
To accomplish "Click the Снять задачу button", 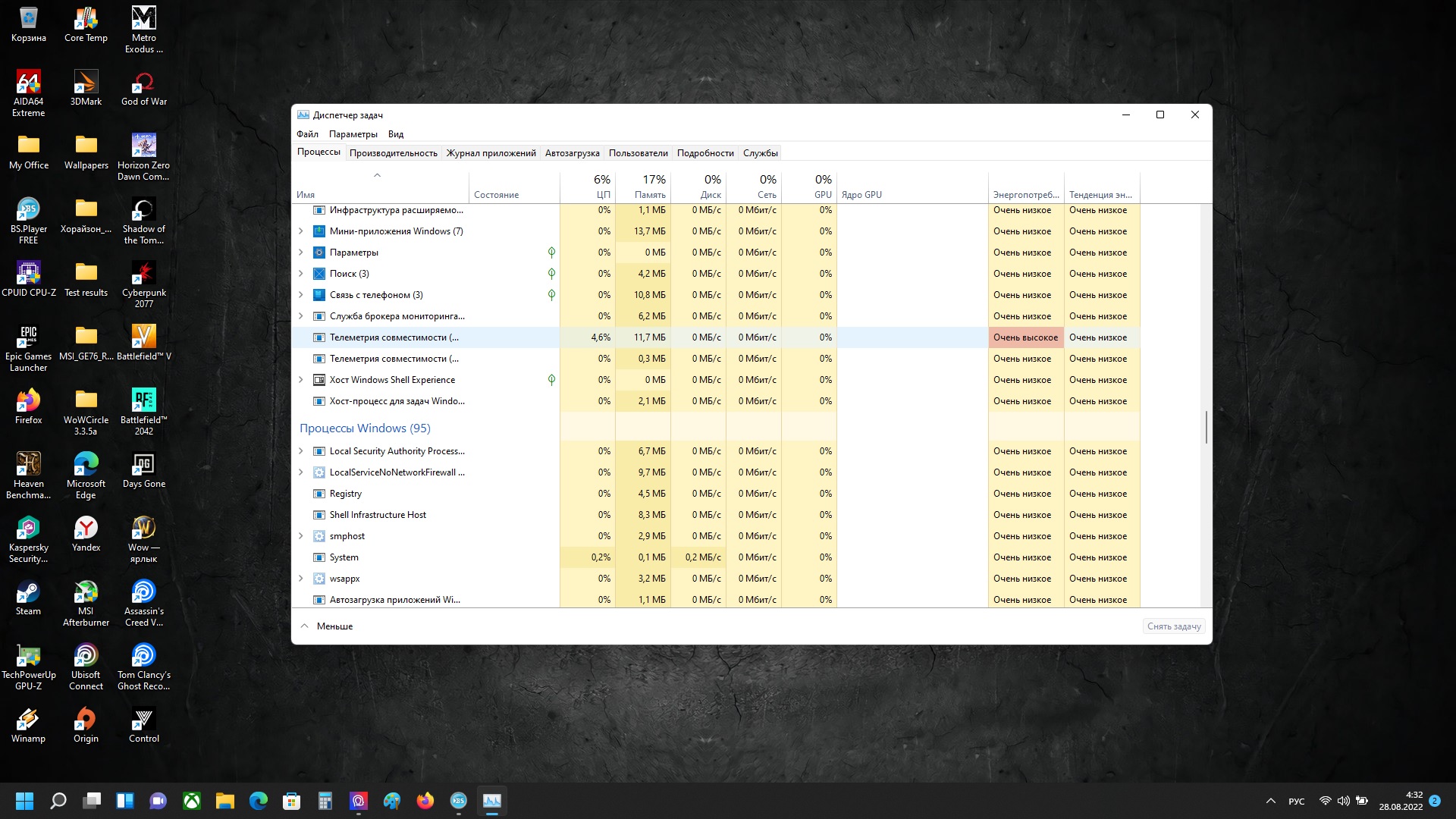I will 1173,626.
